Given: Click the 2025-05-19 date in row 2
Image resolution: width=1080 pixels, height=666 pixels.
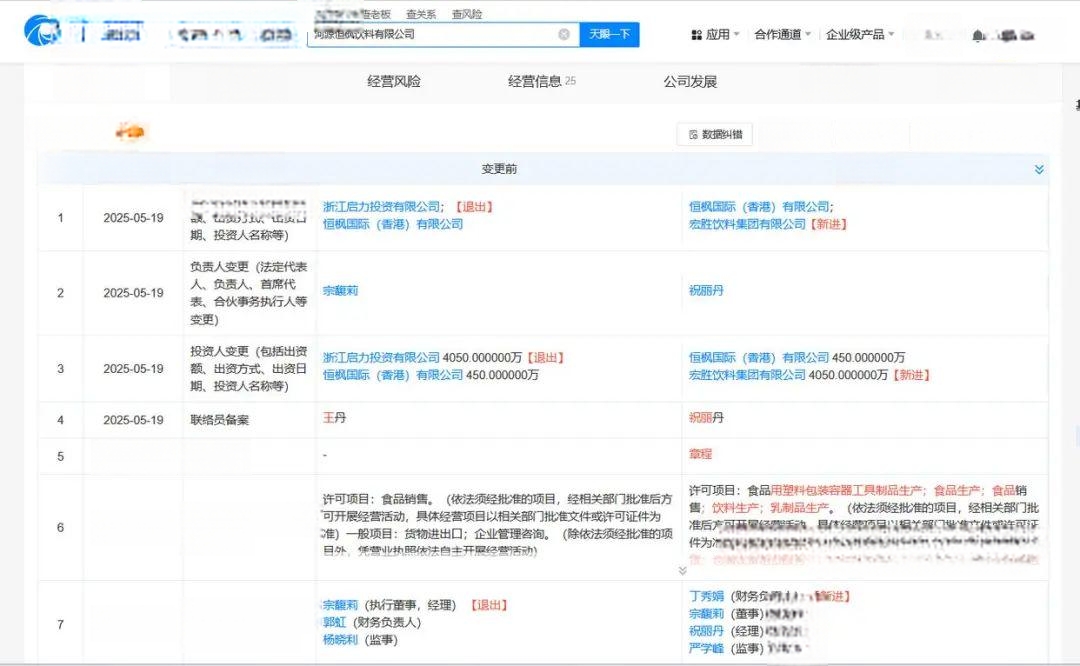Looking at the screenshot, I should [133, 293].
